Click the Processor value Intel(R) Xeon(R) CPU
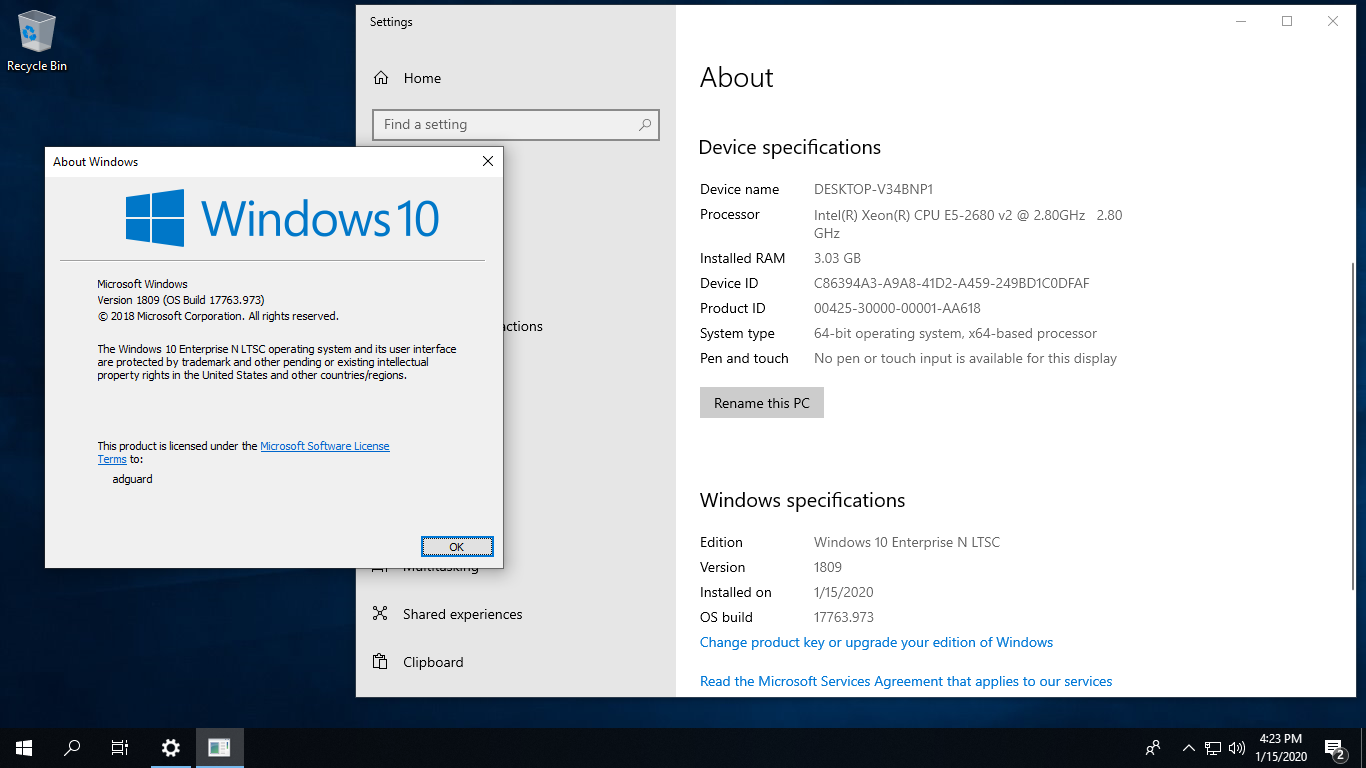The height and width of the screenshot is (768, 1366). click(x=968, y=224)
